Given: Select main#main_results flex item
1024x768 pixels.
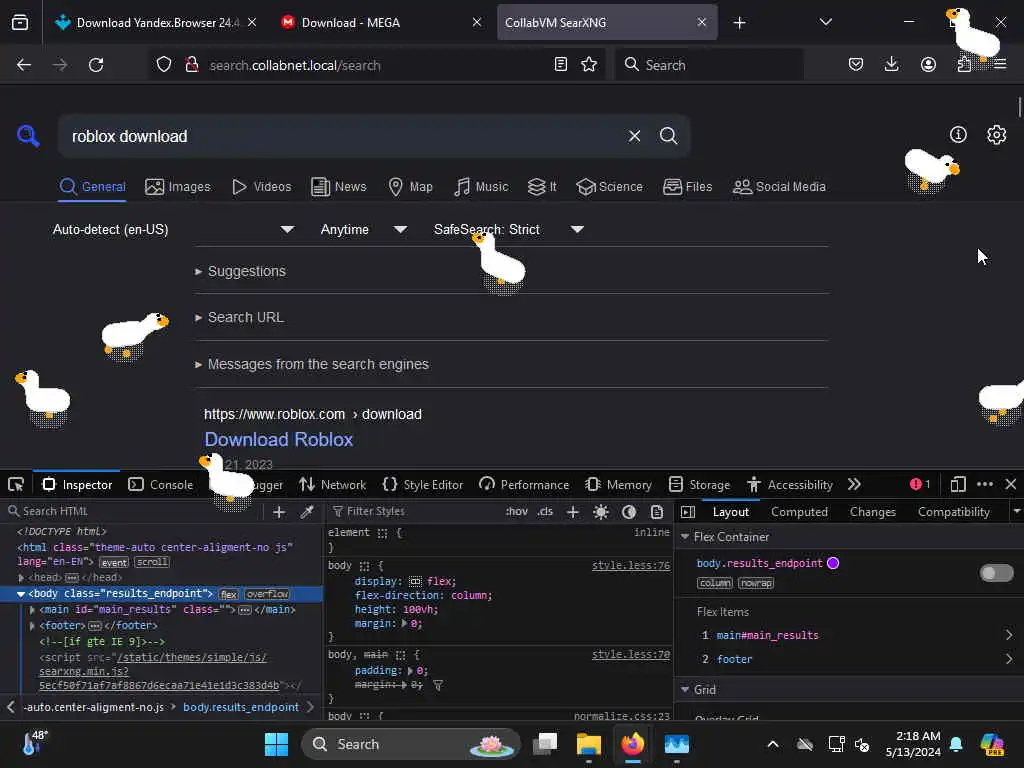Looking at the screenshot, I should (x=767, y=635).
